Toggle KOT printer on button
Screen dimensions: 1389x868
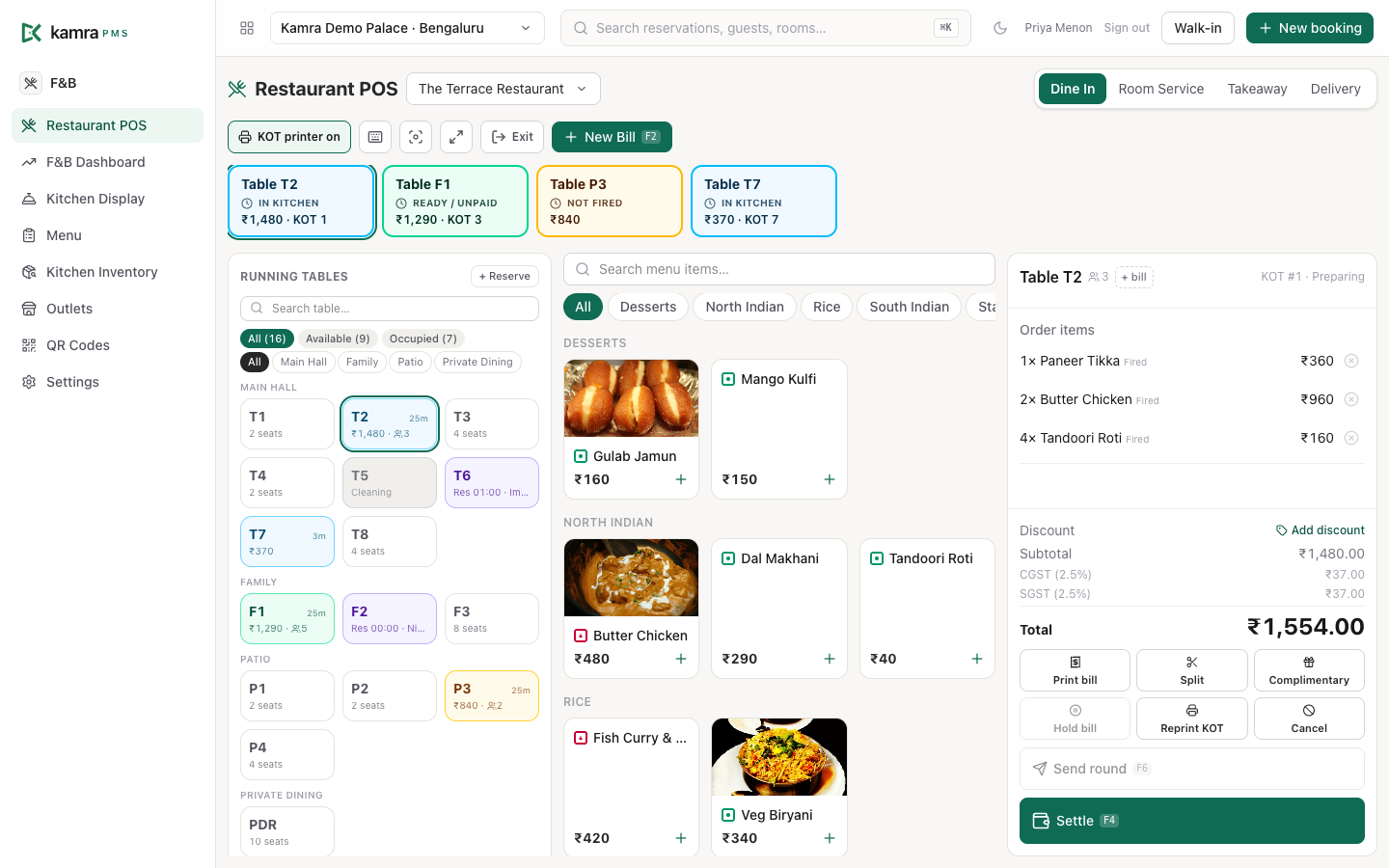[x=289, y=137]
